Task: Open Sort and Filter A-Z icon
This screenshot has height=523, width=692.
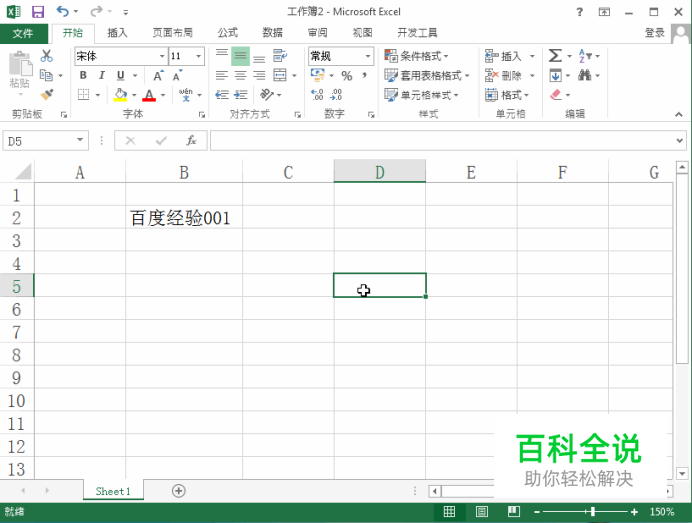Action: (x=585, y=56)
